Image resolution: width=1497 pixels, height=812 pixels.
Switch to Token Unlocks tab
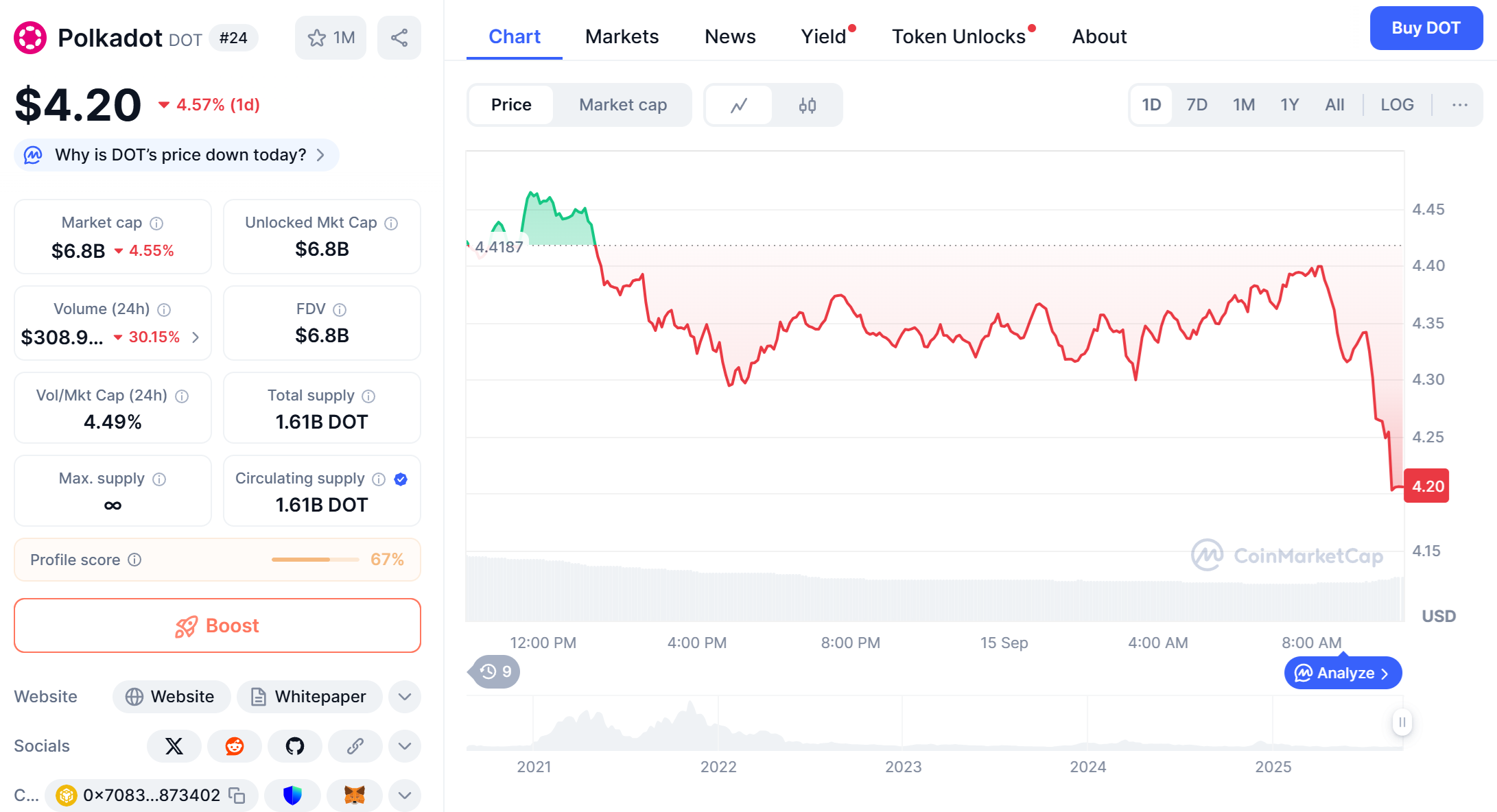click(958, 36)
